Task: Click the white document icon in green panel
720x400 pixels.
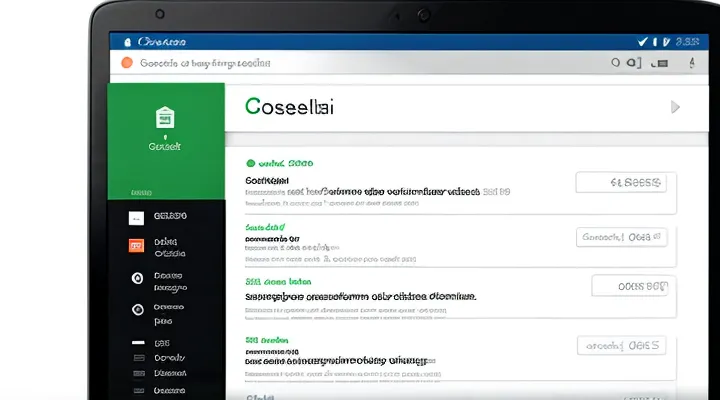Action: tap(163, 118)
